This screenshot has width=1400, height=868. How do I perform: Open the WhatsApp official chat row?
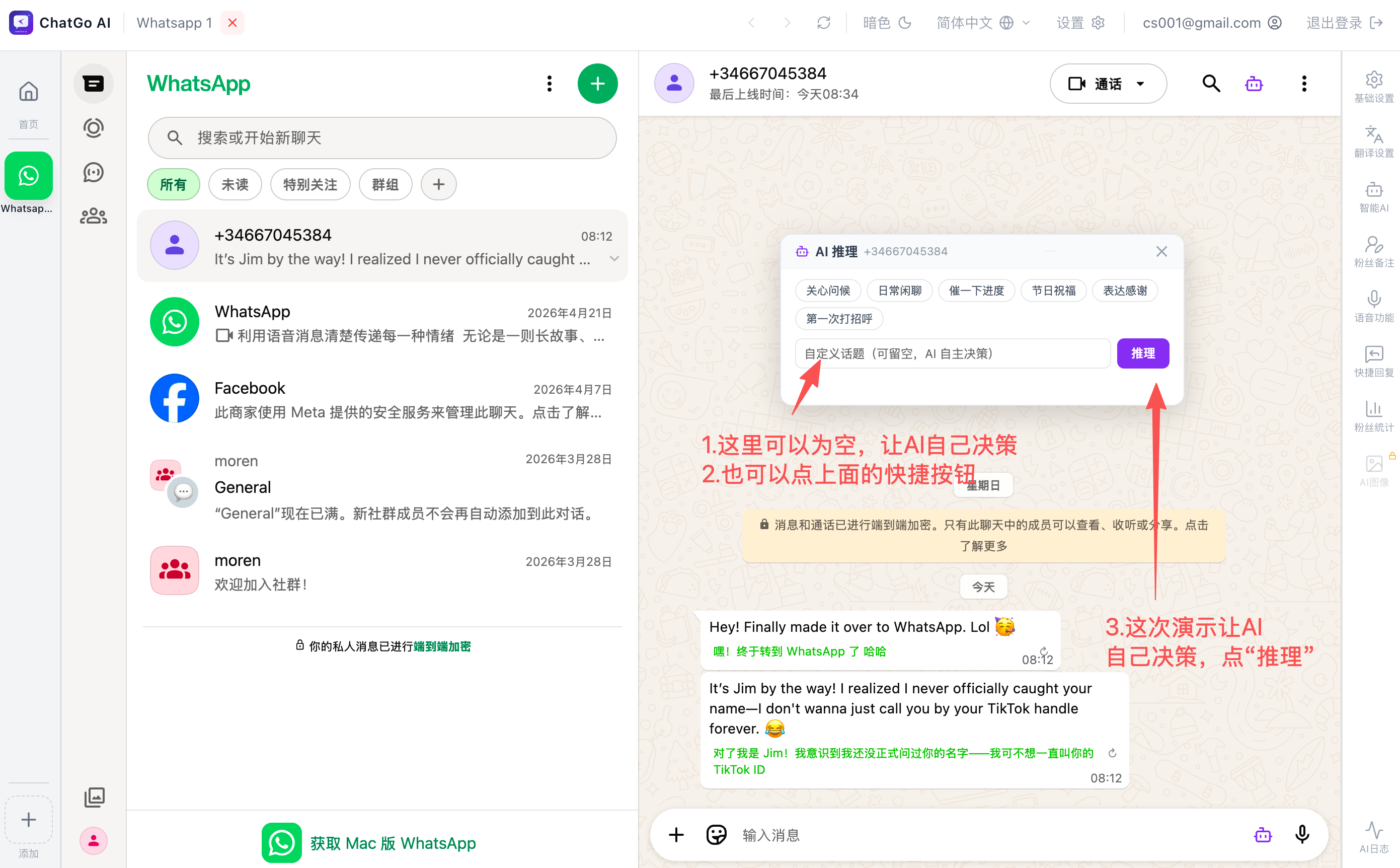382,322
